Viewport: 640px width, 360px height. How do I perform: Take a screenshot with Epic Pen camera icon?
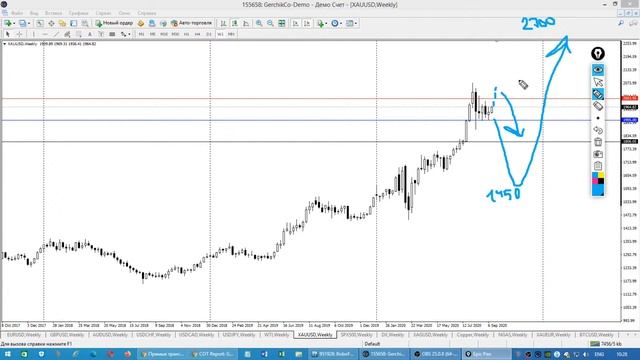click(598, 154)
